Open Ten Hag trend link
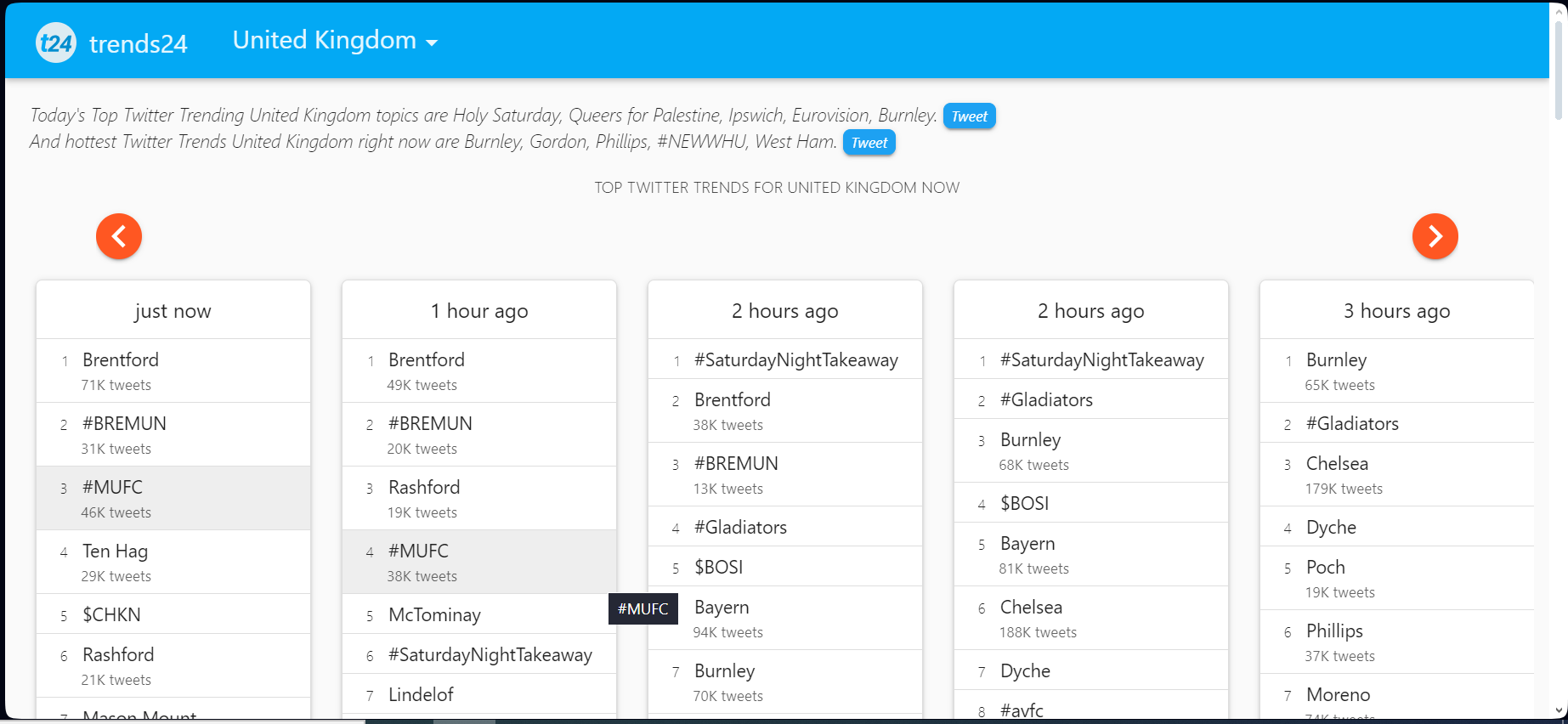The image size is (1568, 724). (115, 551)
